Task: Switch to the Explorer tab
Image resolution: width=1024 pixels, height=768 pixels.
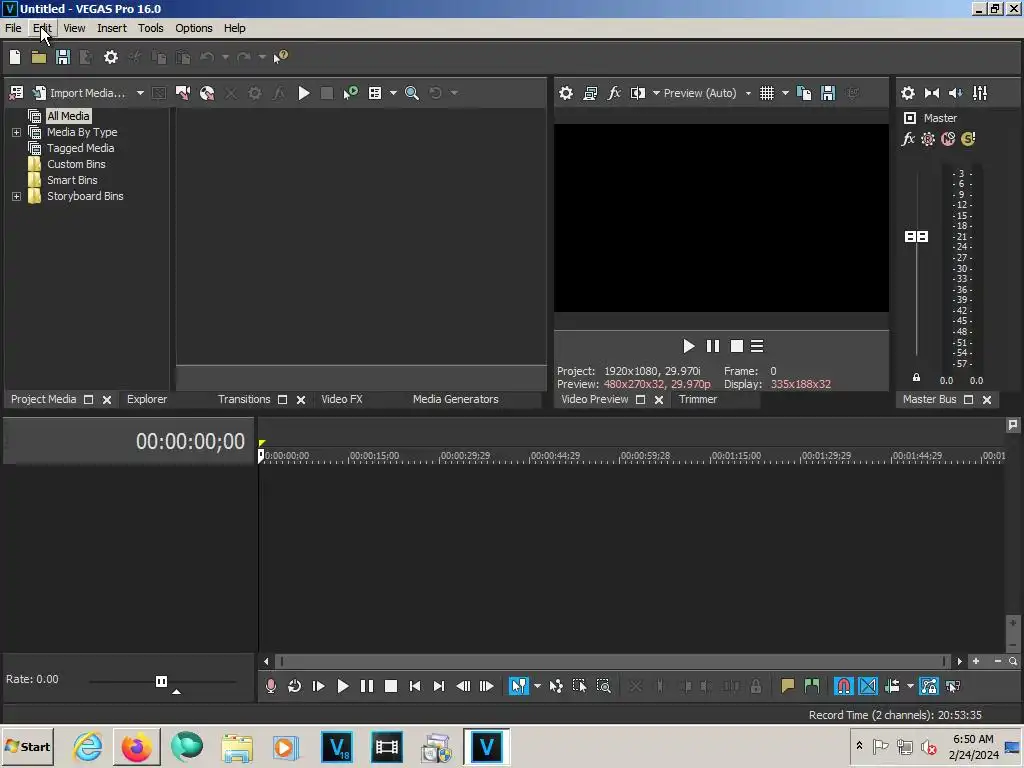Action: pos(147,399)
